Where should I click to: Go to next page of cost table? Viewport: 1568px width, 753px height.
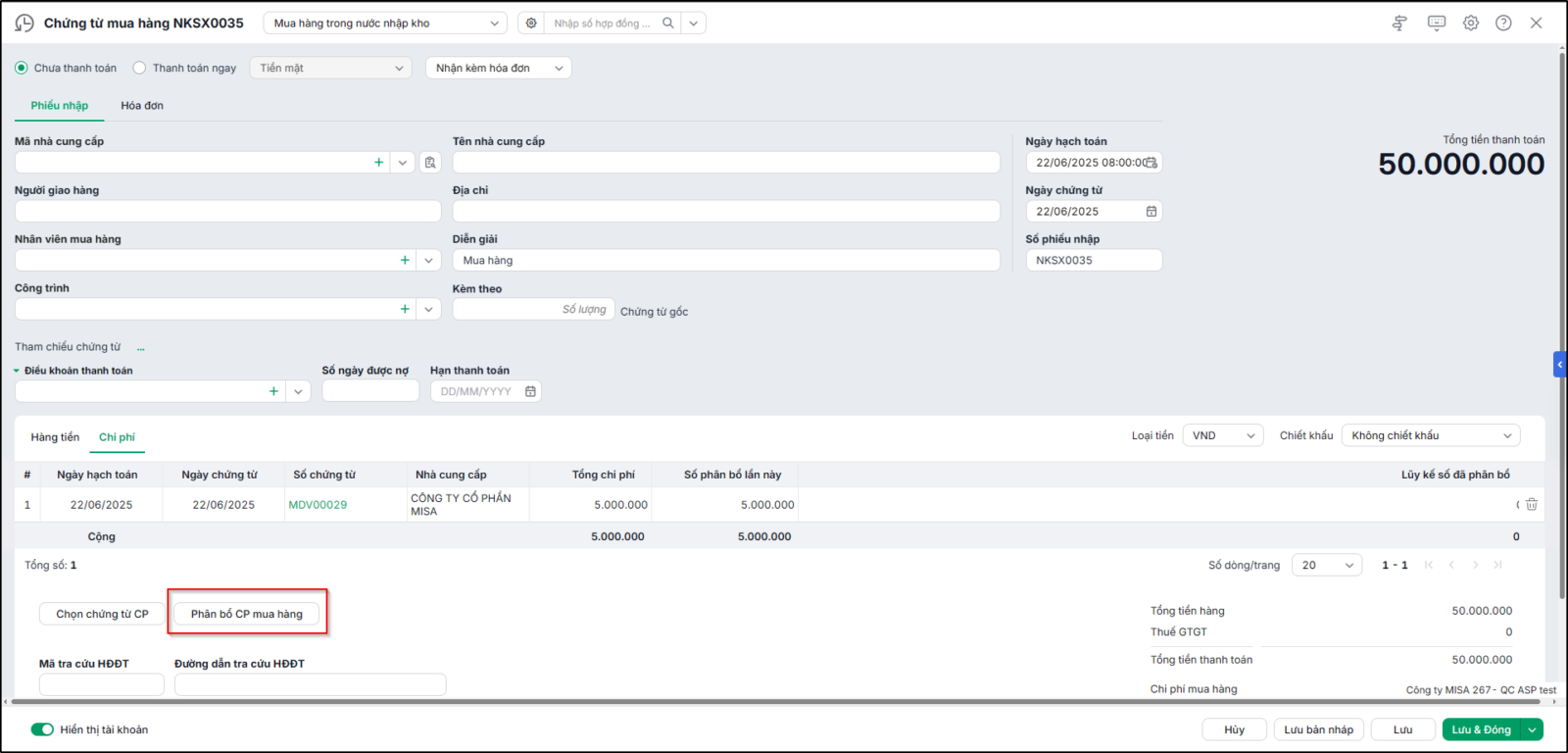click(x=1475, y=565)
